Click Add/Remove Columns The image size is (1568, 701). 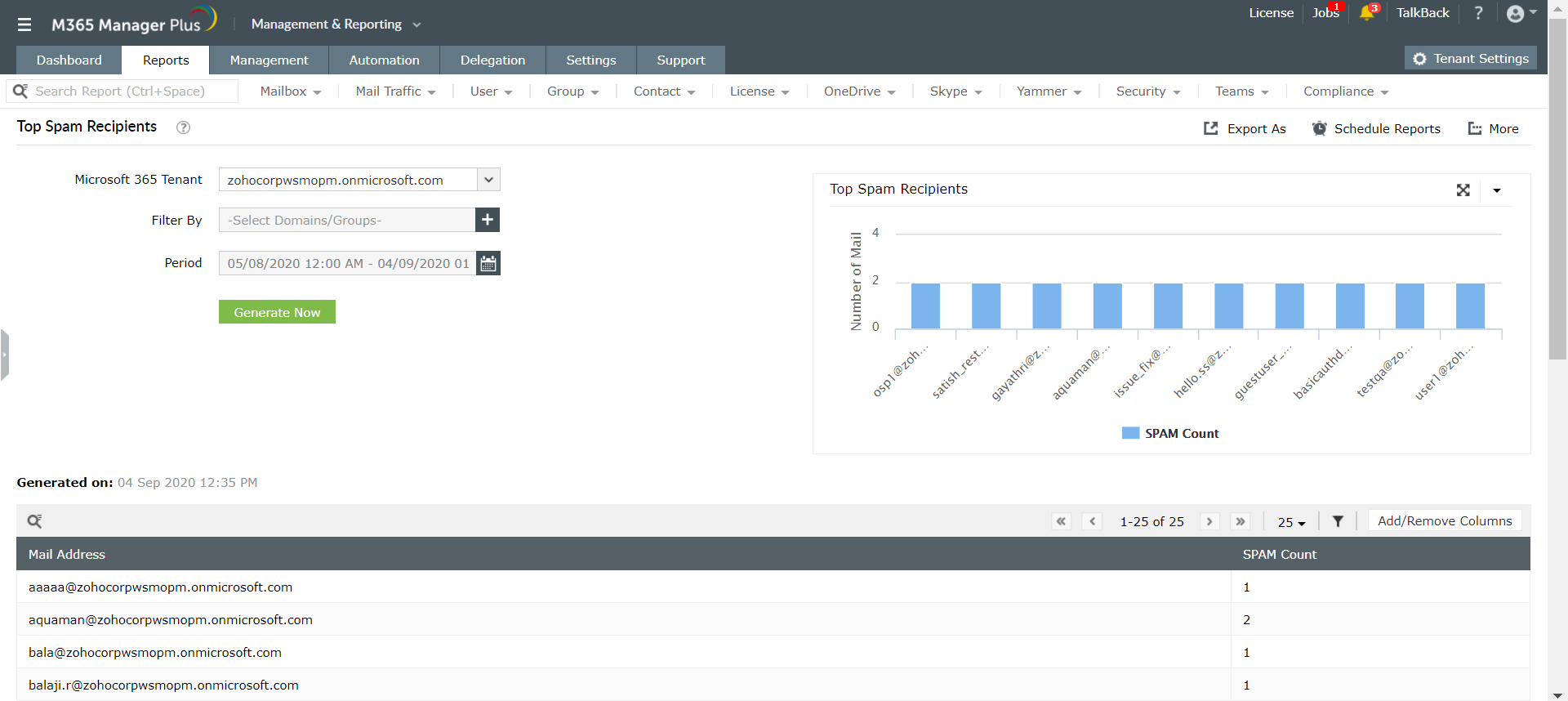coord(1445,521)
